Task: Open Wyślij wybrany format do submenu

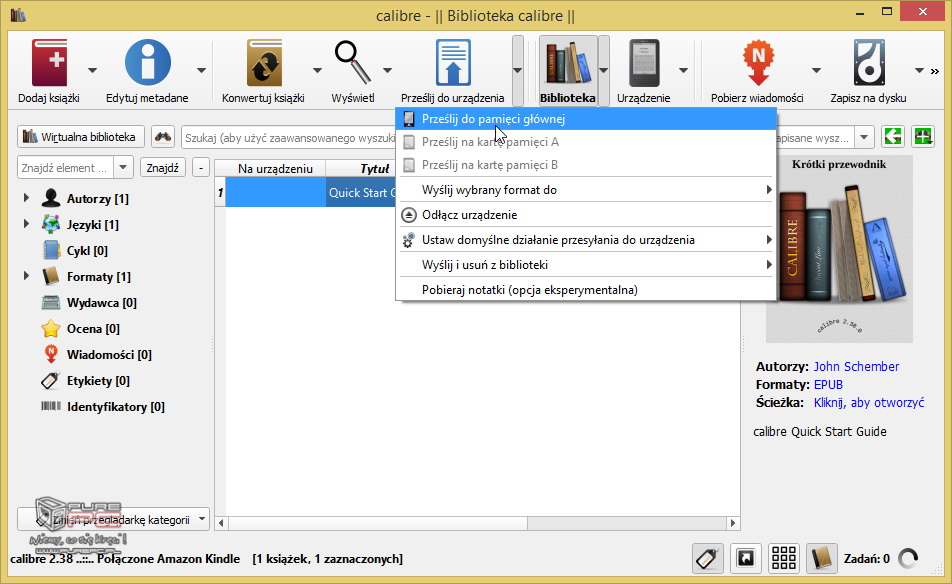Action: 586,190
